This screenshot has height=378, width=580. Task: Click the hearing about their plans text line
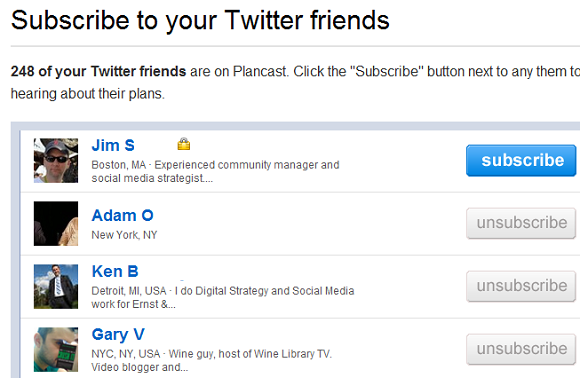point(88,94)
